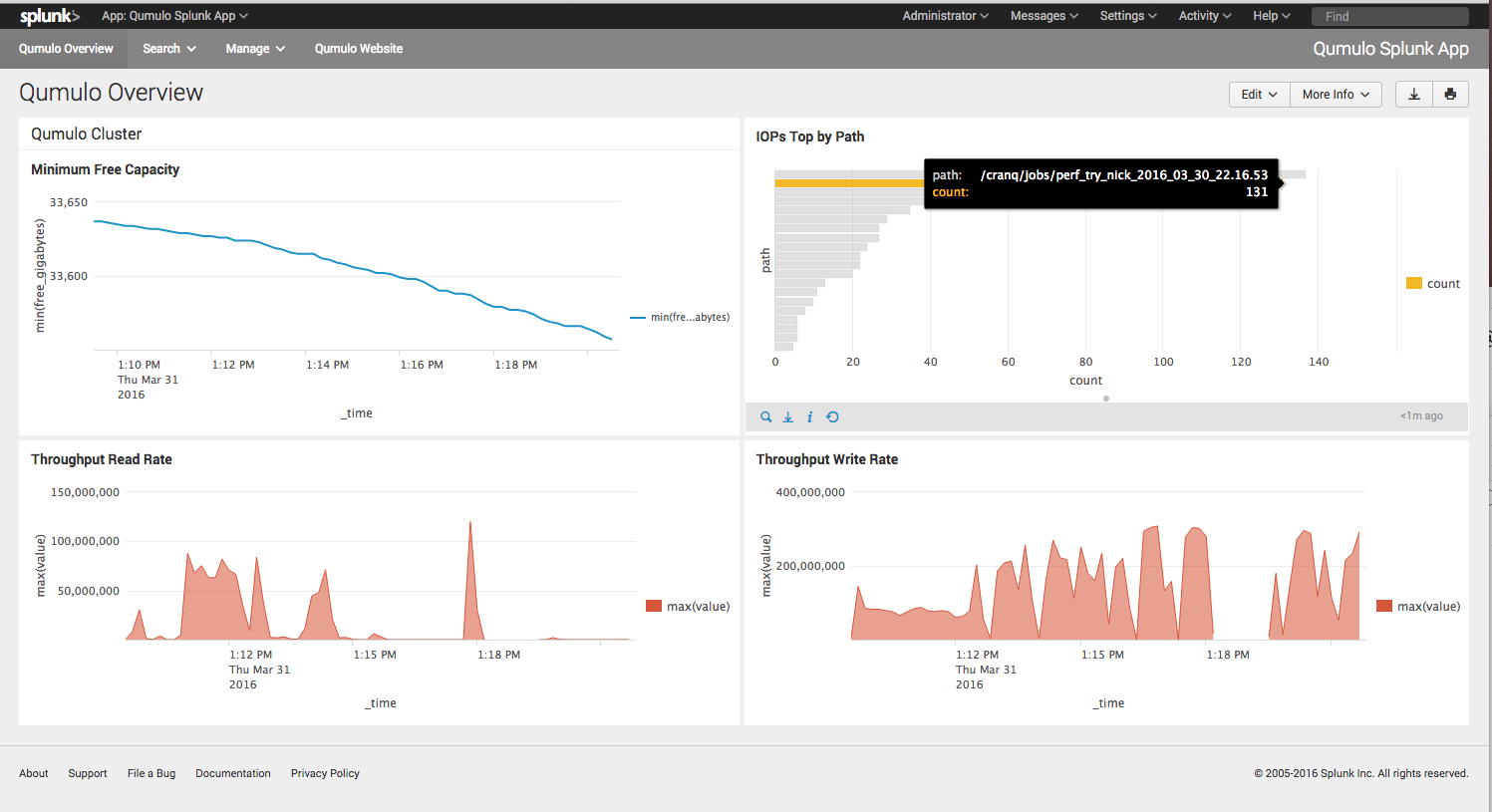Viewport: 1492px width, 812px height.
Task: Open the Edit dashboard dropdown
Action: [x=1259, y=94]
